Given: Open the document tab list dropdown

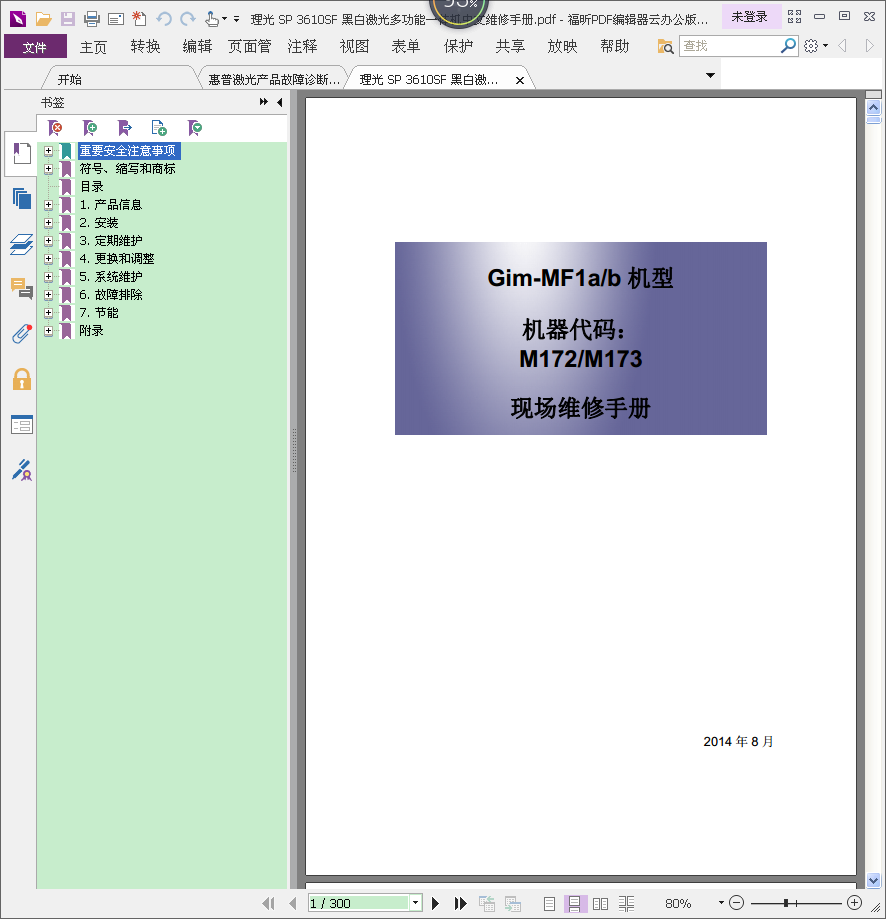Looking at the screenshot, I should (710, 75).
